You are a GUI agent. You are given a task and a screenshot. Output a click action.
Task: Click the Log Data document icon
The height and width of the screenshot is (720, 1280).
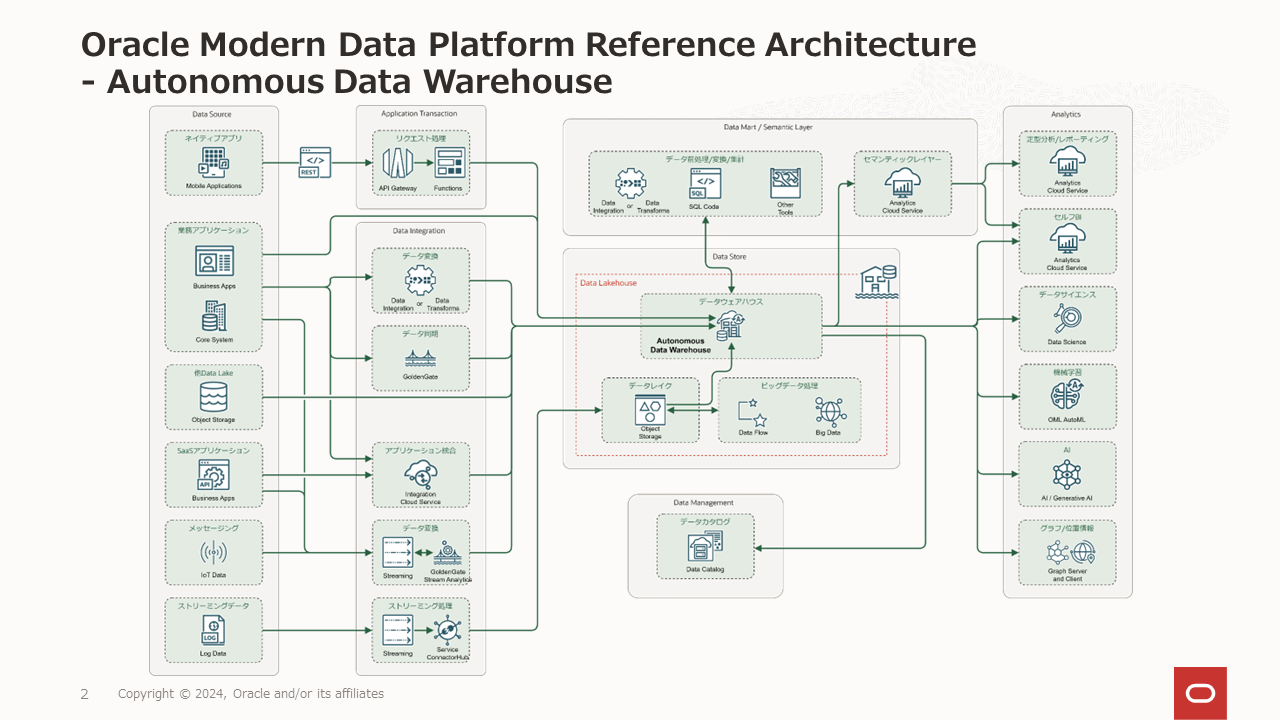click(x=212, y=632)
